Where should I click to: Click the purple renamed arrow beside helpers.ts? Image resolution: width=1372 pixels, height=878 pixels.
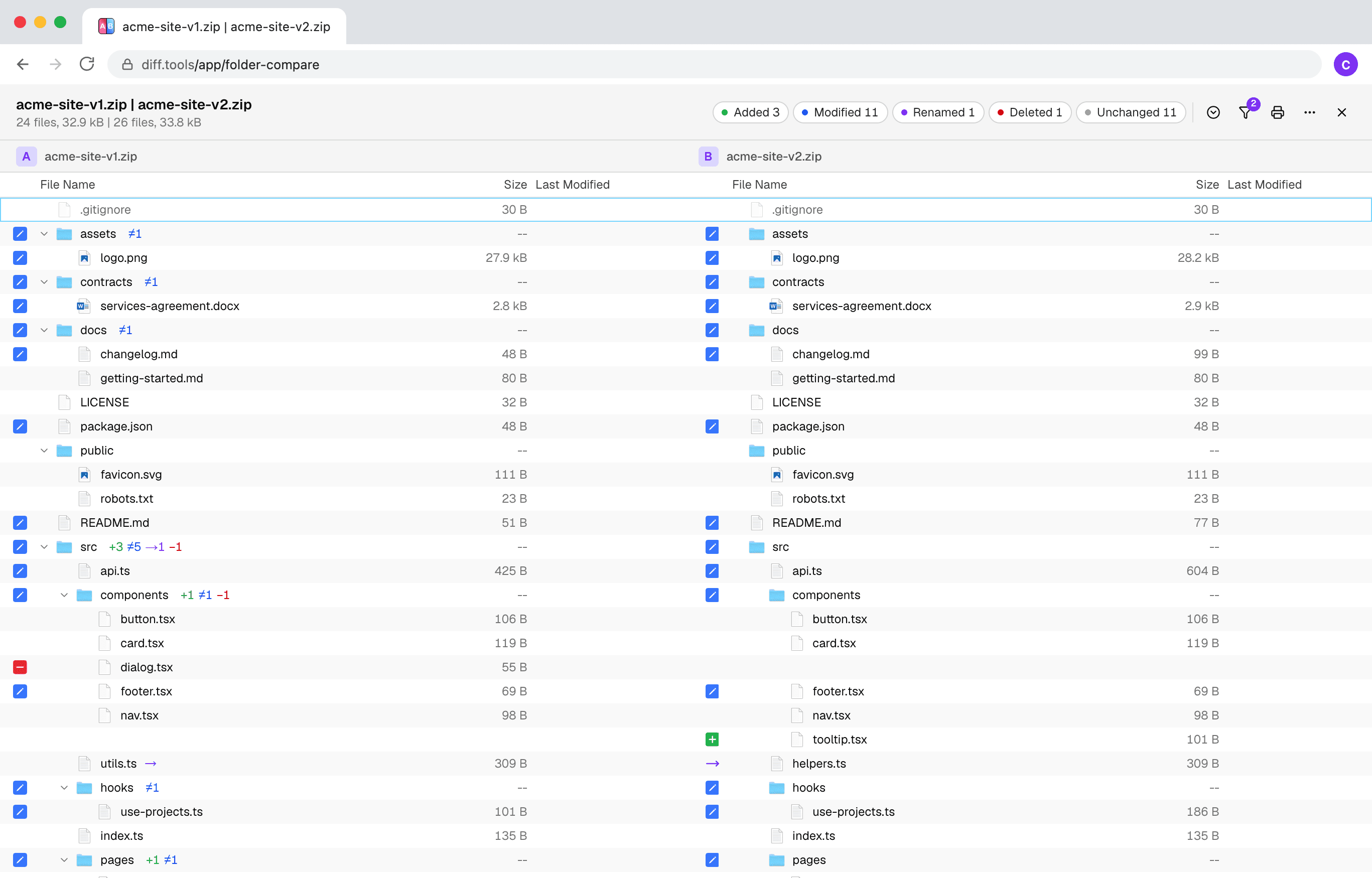click(x=712, y=764)
